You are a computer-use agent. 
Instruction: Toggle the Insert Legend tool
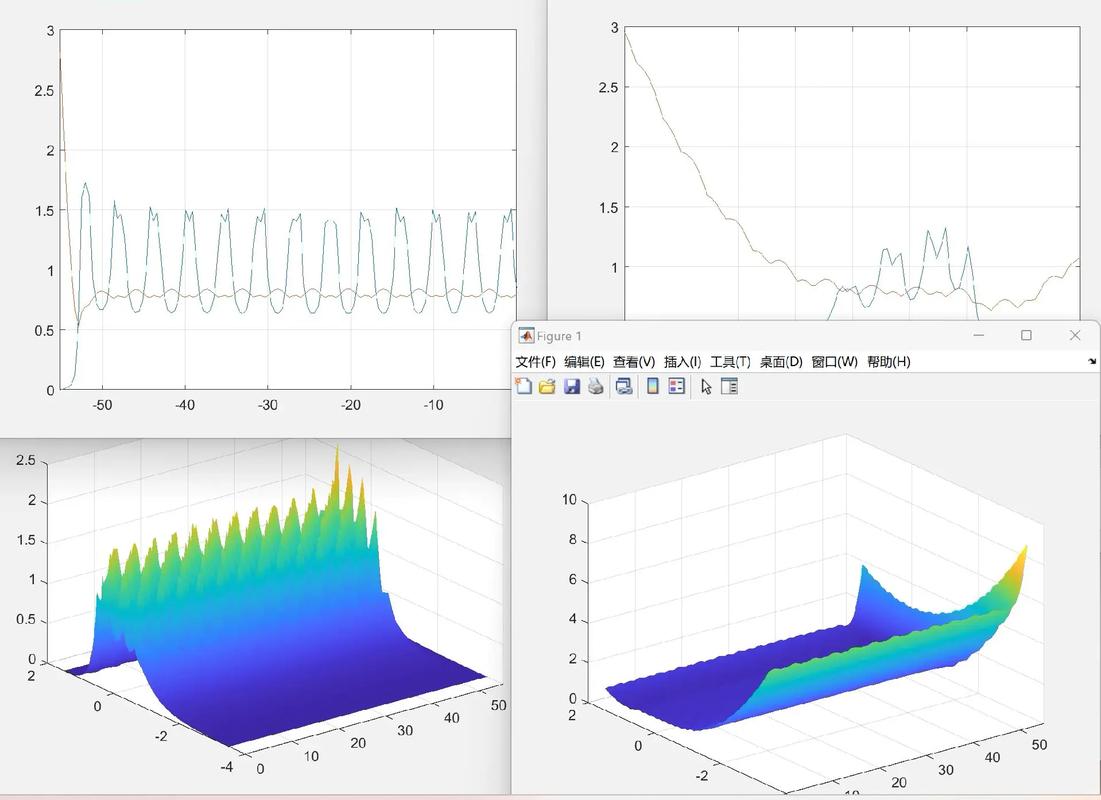tap(677, 386)
